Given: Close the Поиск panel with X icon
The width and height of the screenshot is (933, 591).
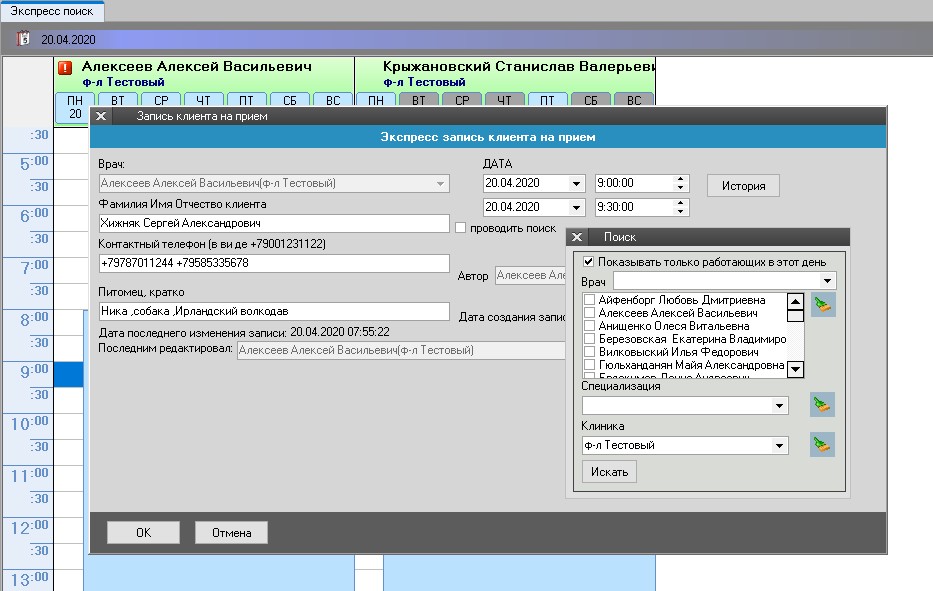Looking at the screenshot, I should (x=579, y=237).
